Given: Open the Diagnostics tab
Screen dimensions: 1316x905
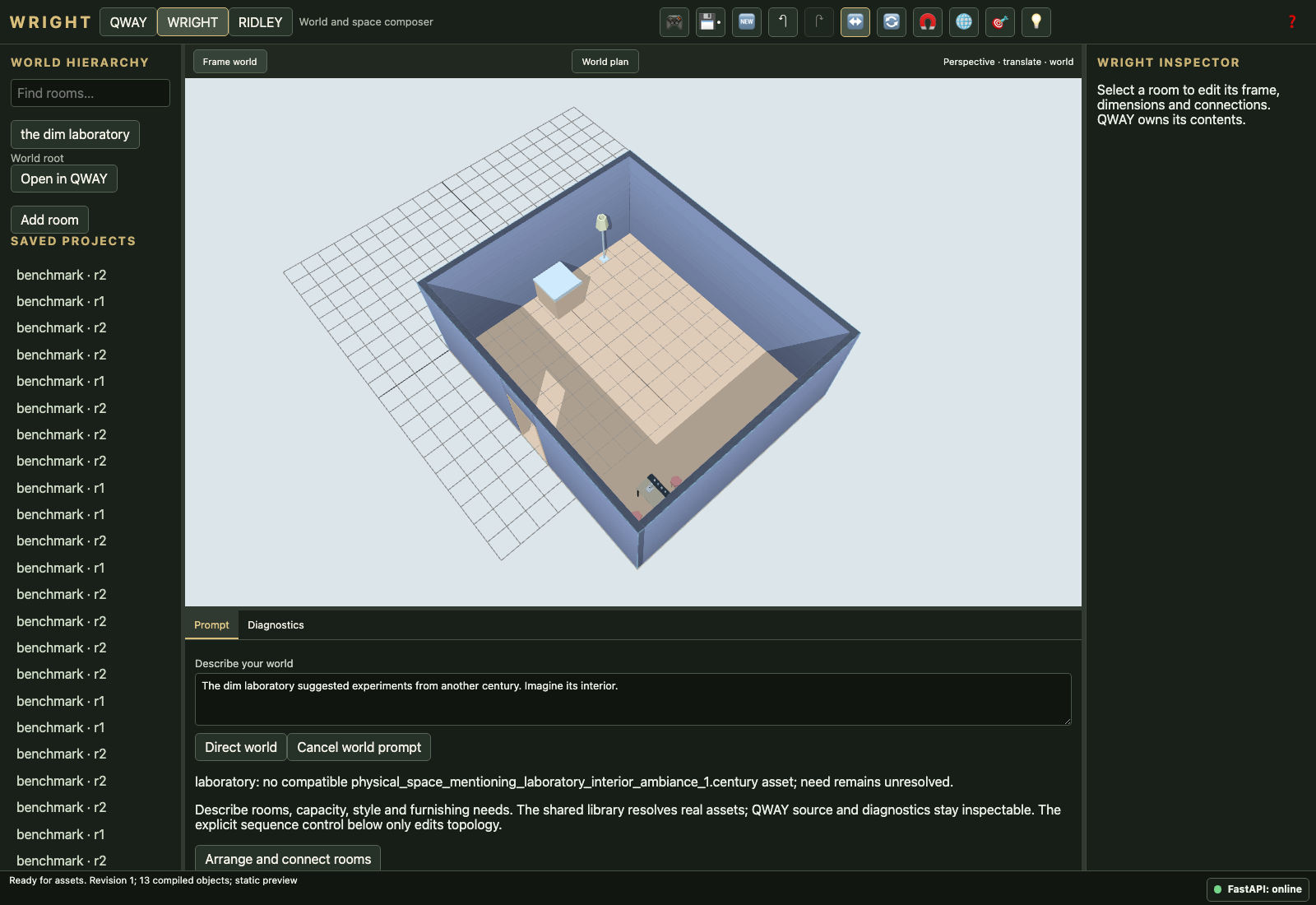Looking at the screenshot, I should [276, 625].
